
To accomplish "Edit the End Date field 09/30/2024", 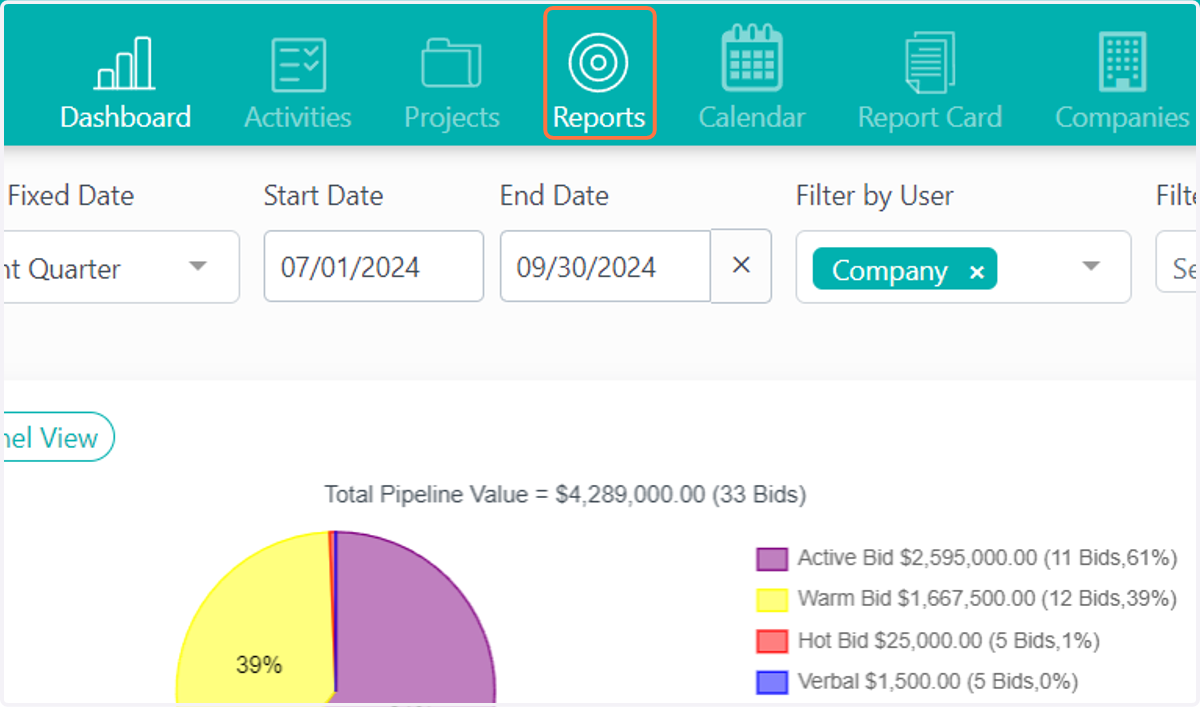I will point(605,266).
